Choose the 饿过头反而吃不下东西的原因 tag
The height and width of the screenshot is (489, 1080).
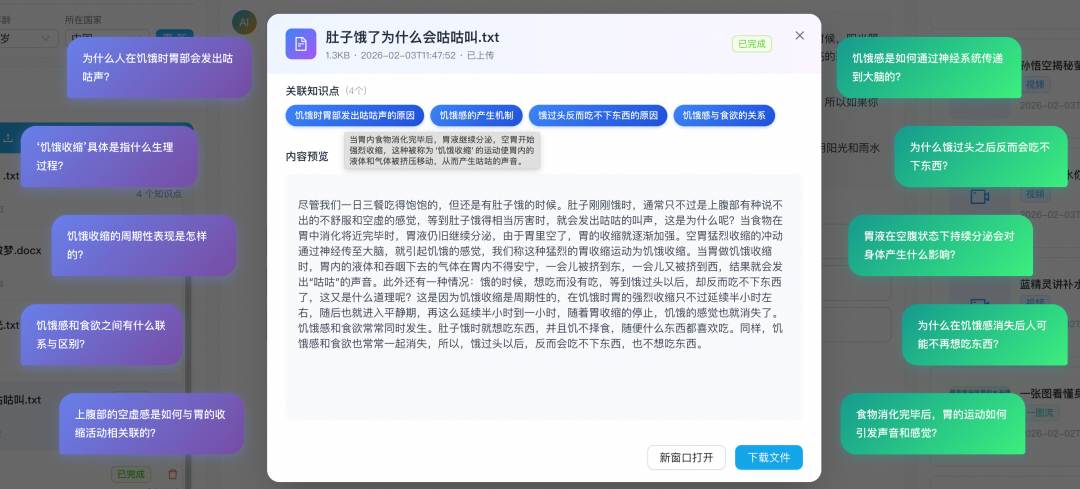[x=597, y=116]
